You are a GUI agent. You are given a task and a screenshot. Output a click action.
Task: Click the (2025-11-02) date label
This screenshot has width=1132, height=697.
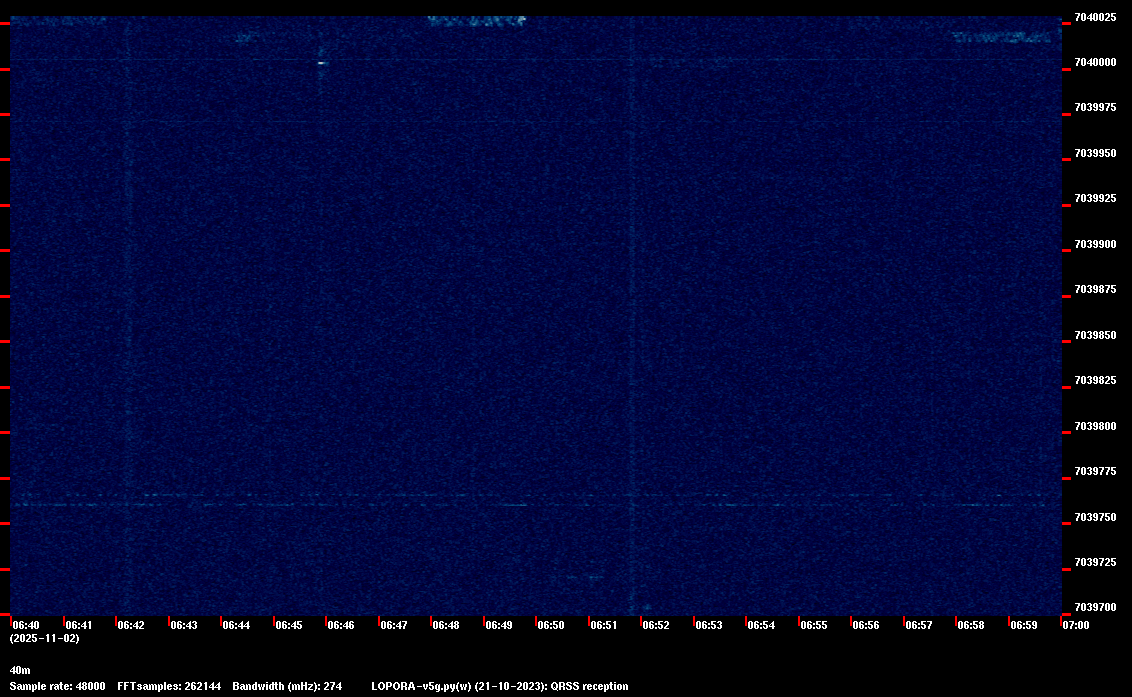point(45,638)
